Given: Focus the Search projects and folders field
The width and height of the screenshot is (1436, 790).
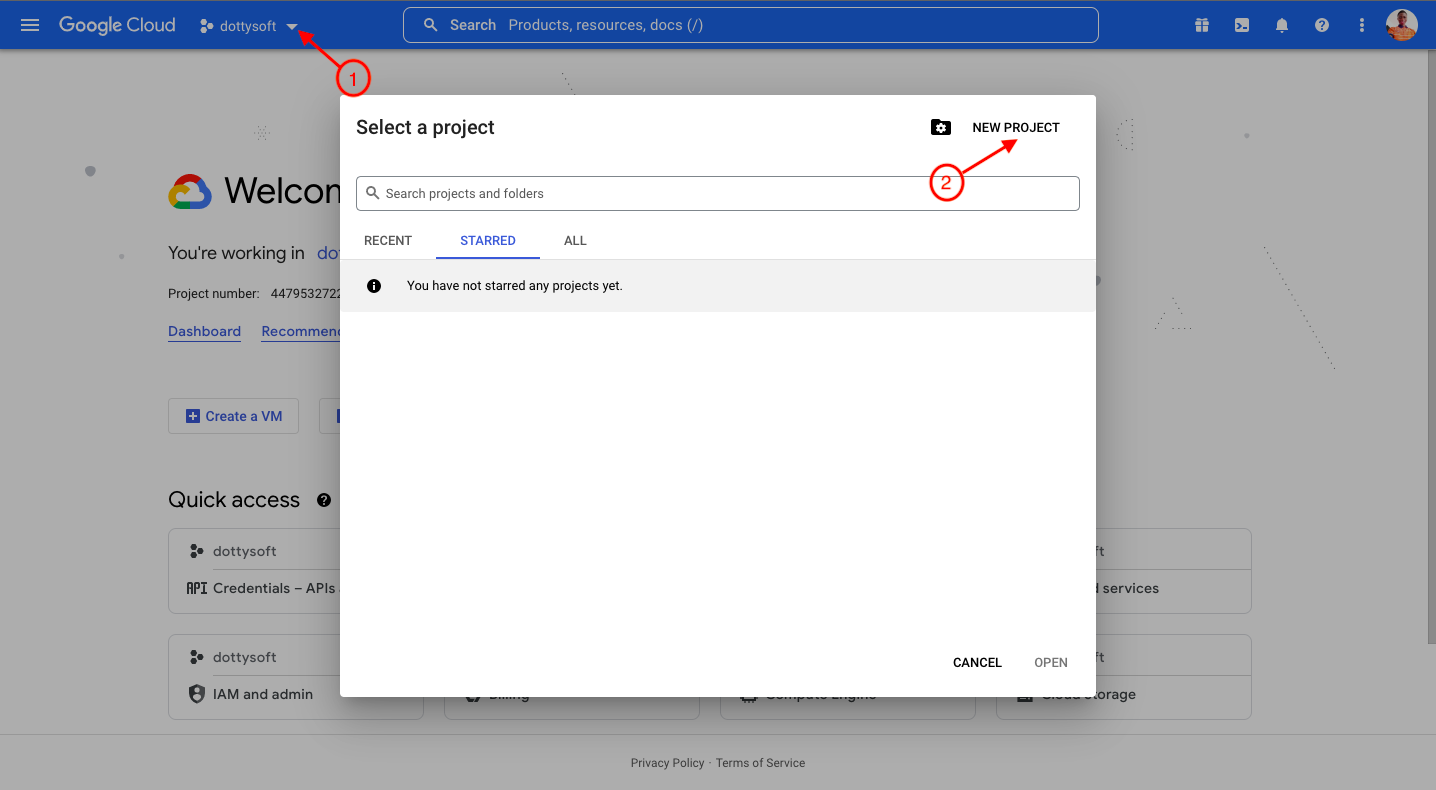Looking at the screenshot, I should (718, 193).
